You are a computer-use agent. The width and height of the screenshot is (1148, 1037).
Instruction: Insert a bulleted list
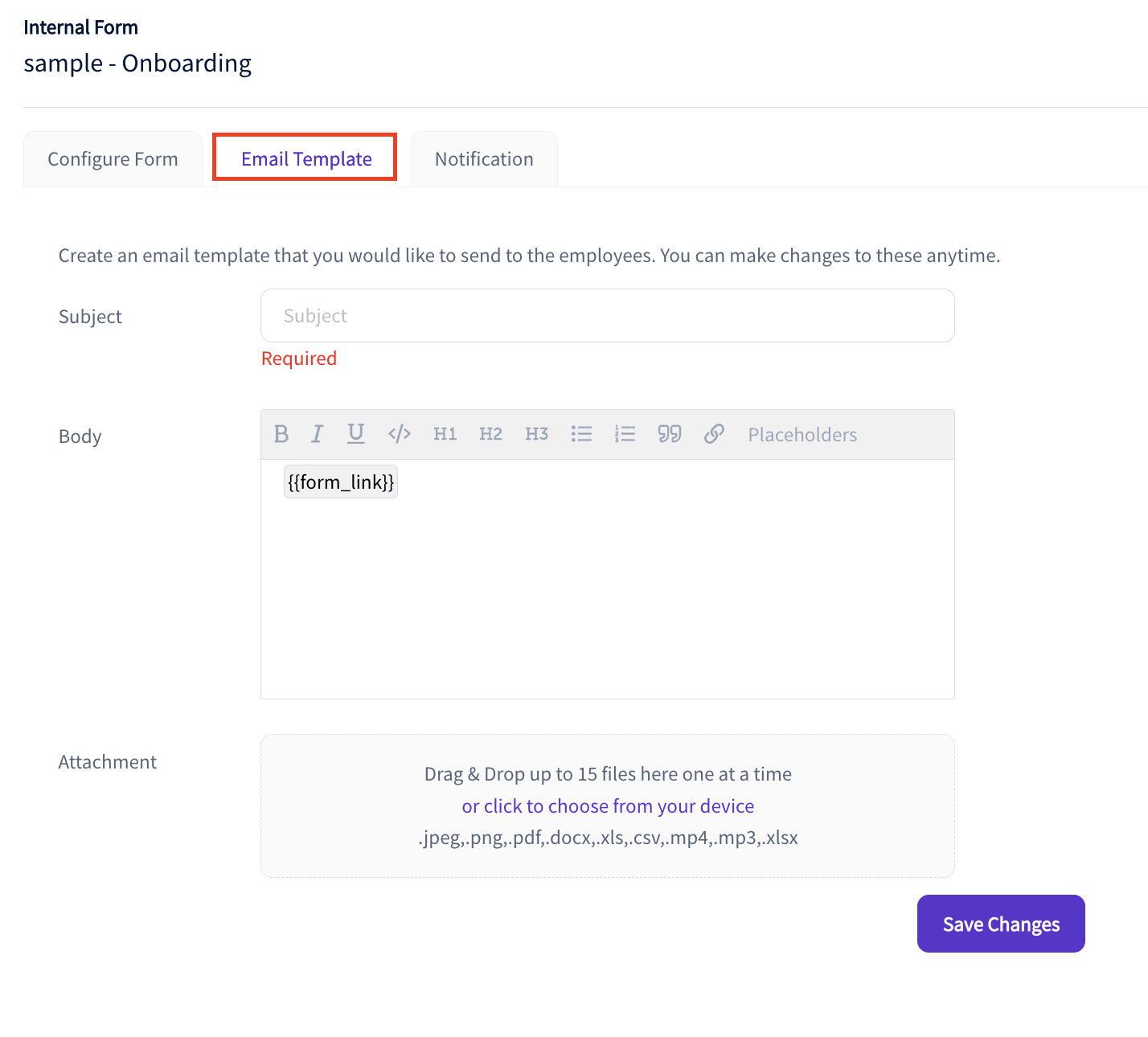[581, 434]
